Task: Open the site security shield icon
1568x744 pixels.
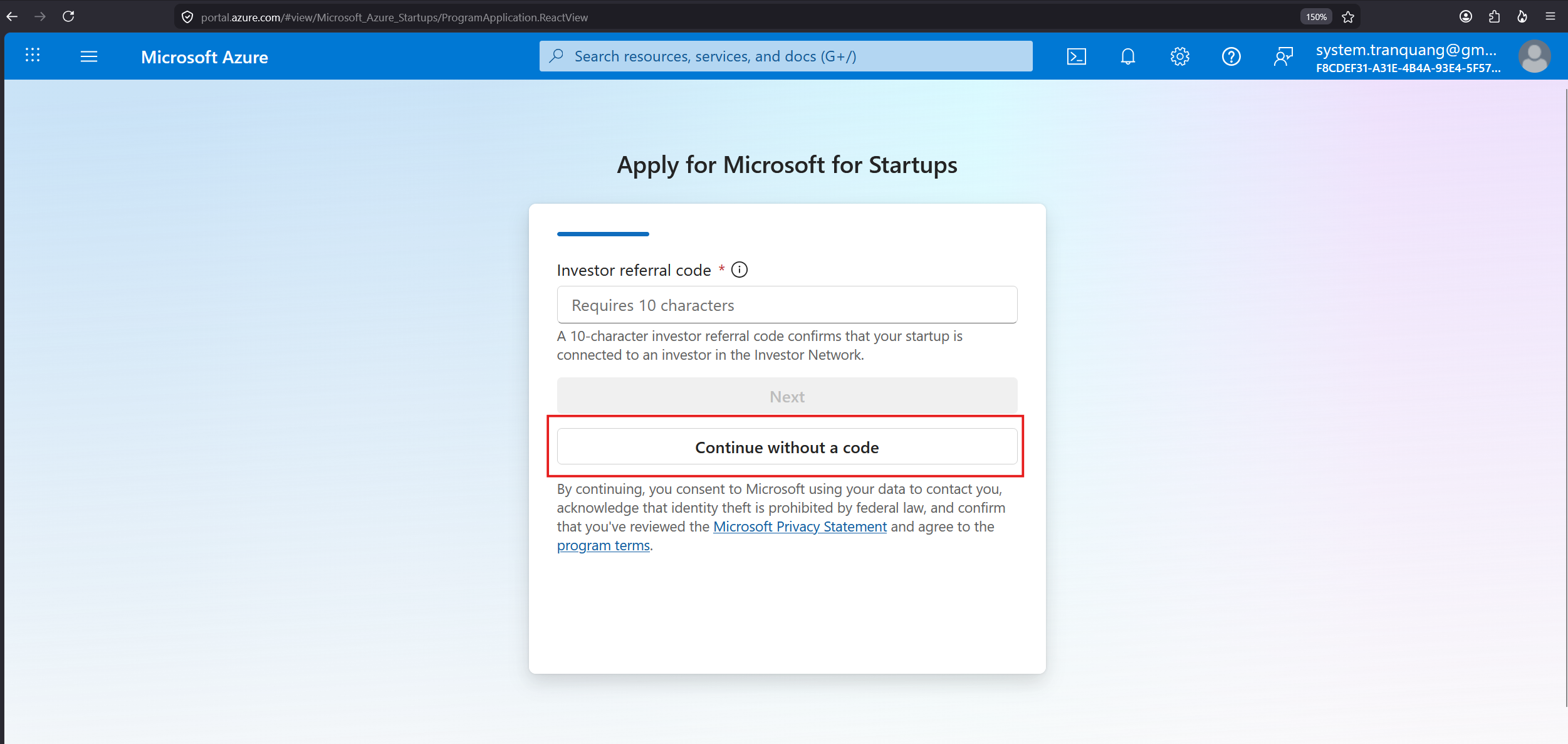Action: click(187, 17)
